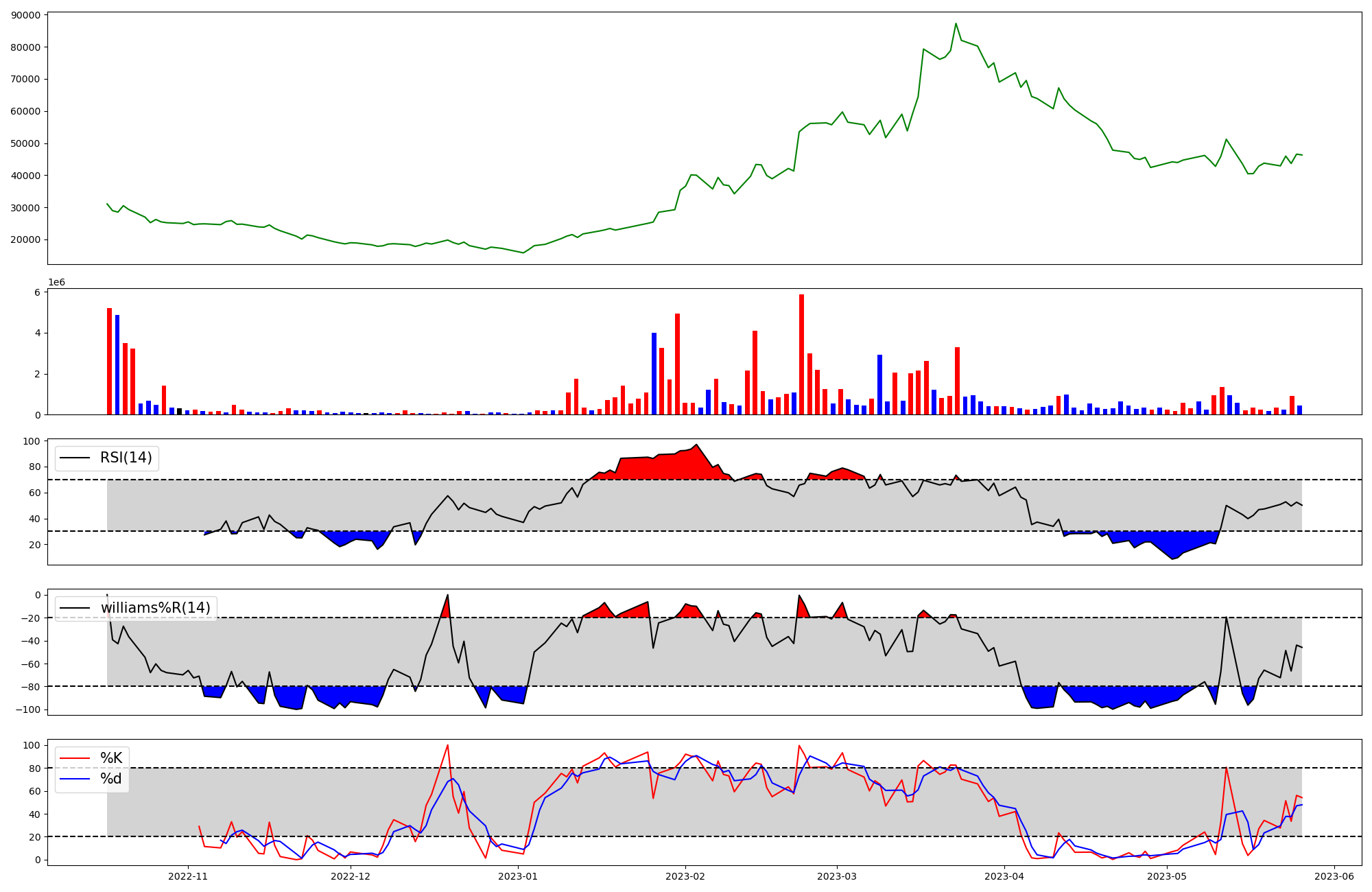
Task: Click the tall blue volume bar near 4 million
Action: pos(654,374)
